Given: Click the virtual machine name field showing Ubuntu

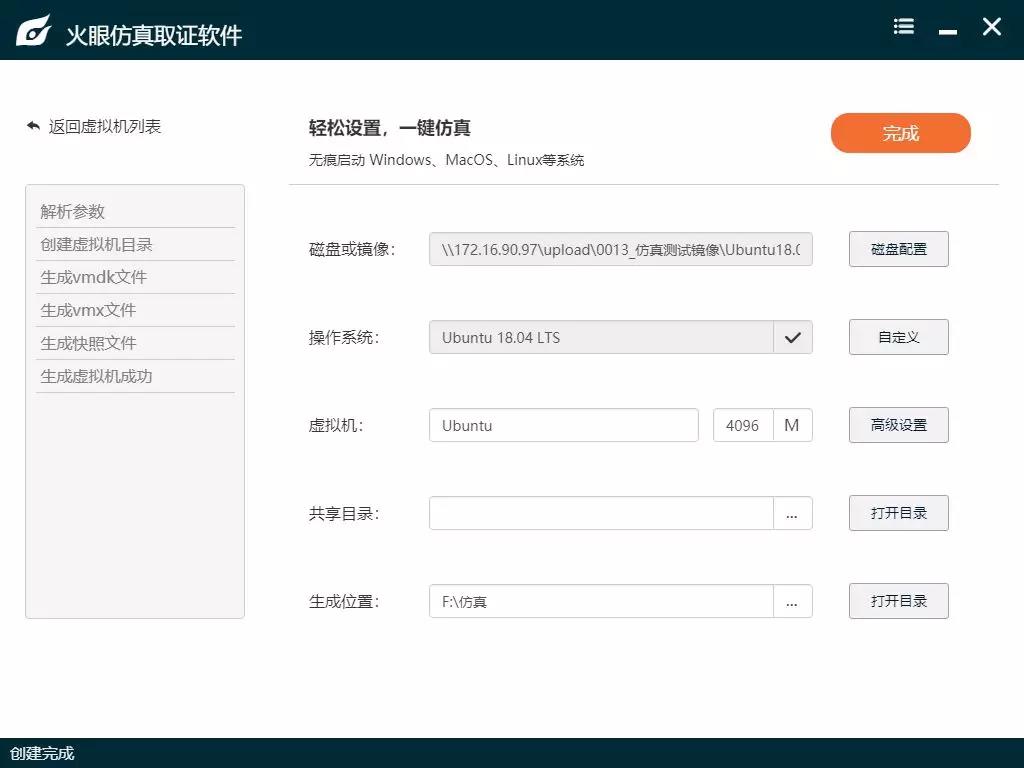Looking at the screenshot, I should 563,425.
